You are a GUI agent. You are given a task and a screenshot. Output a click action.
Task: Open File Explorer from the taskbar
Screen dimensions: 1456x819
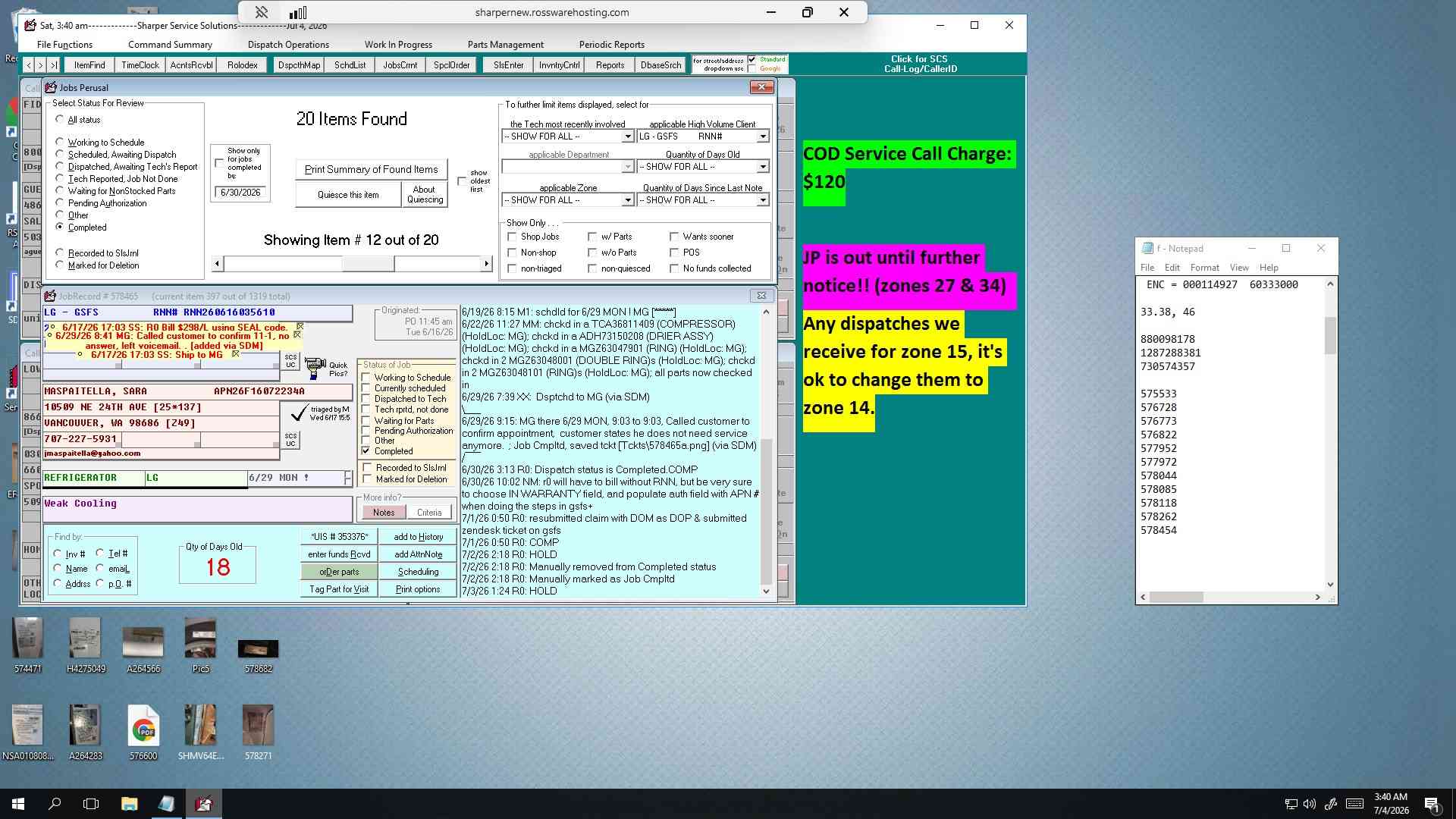point(129,804)
